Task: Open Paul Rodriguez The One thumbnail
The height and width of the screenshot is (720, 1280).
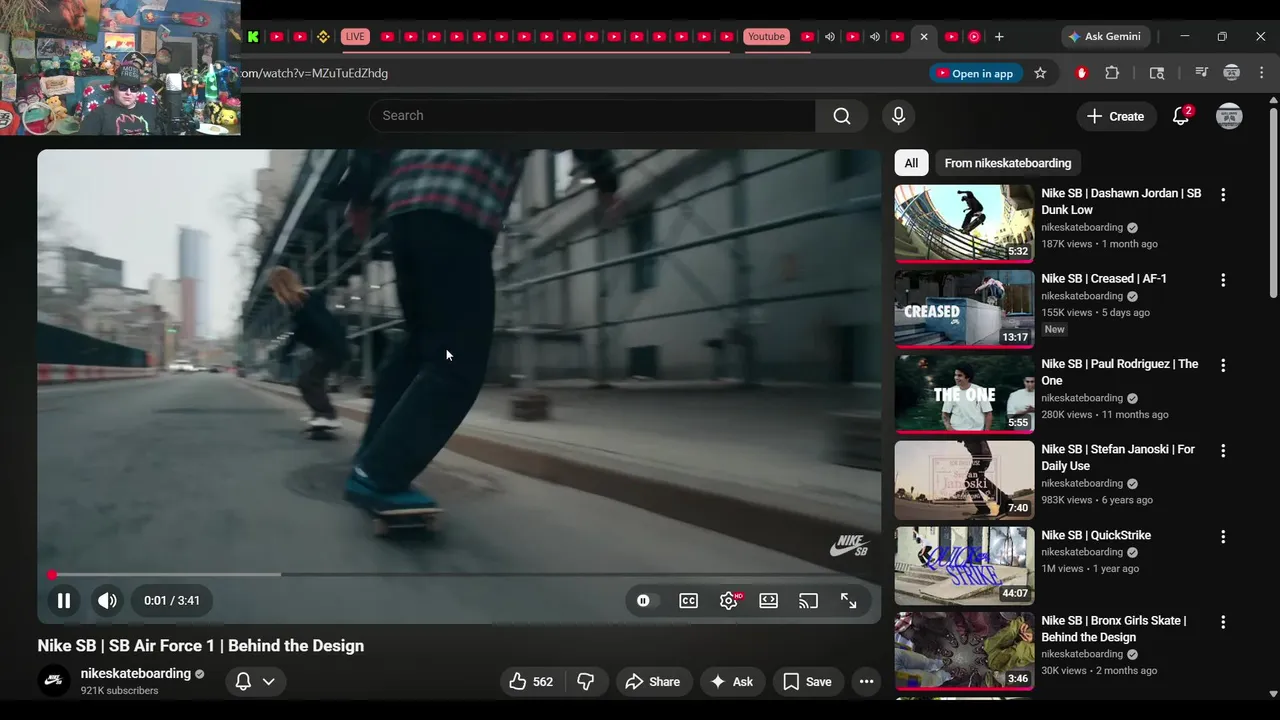Action: (964, 394)
